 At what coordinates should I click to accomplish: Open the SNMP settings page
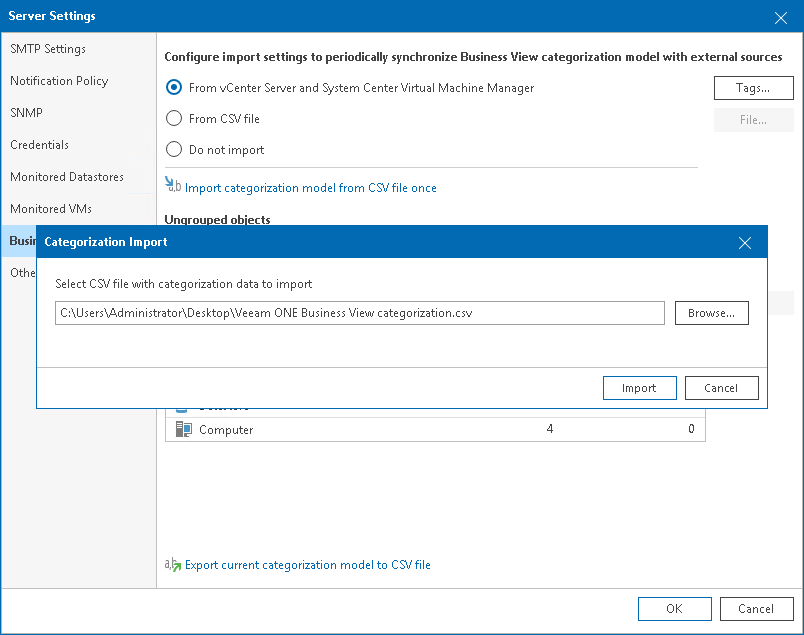tap(27, 113)
